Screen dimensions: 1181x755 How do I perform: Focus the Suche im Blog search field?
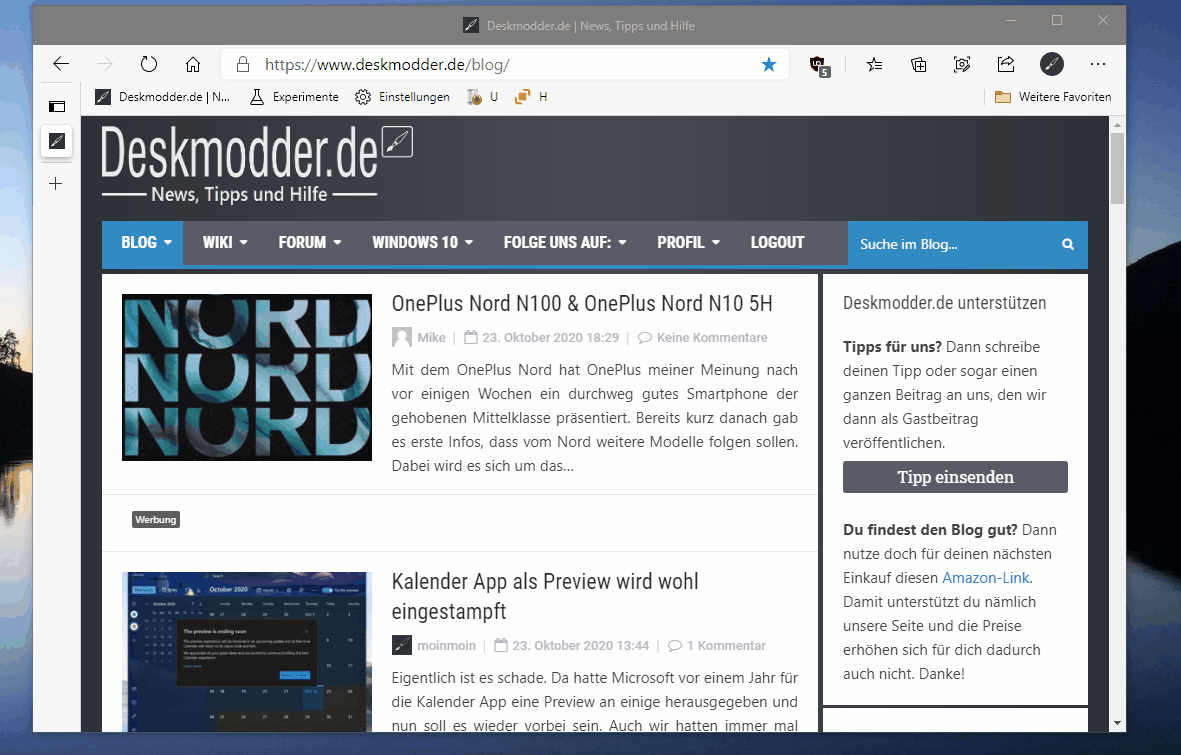pyautogui.click(x=953, y=244)
